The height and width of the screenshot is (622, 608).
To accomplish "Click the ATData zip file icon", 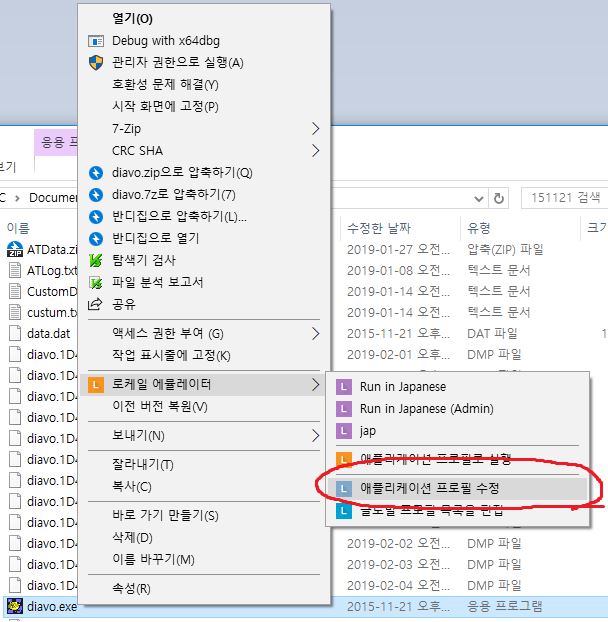I will pyautogui.click(x=15, y=250).
